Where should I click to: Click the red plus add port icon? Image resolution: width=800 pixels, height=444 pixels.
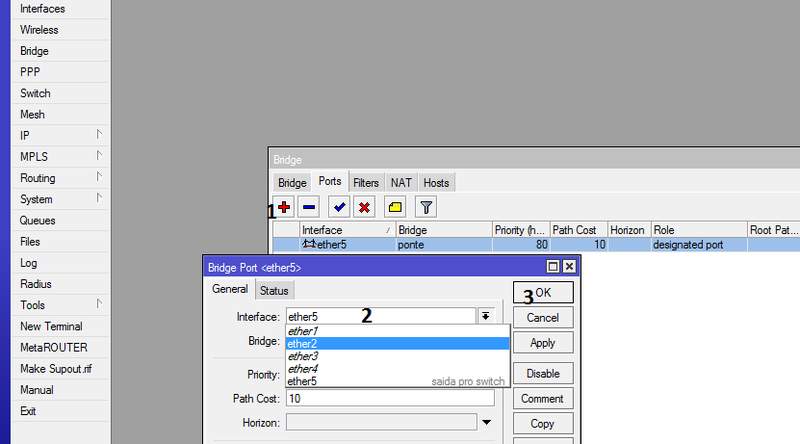(284, 207)
